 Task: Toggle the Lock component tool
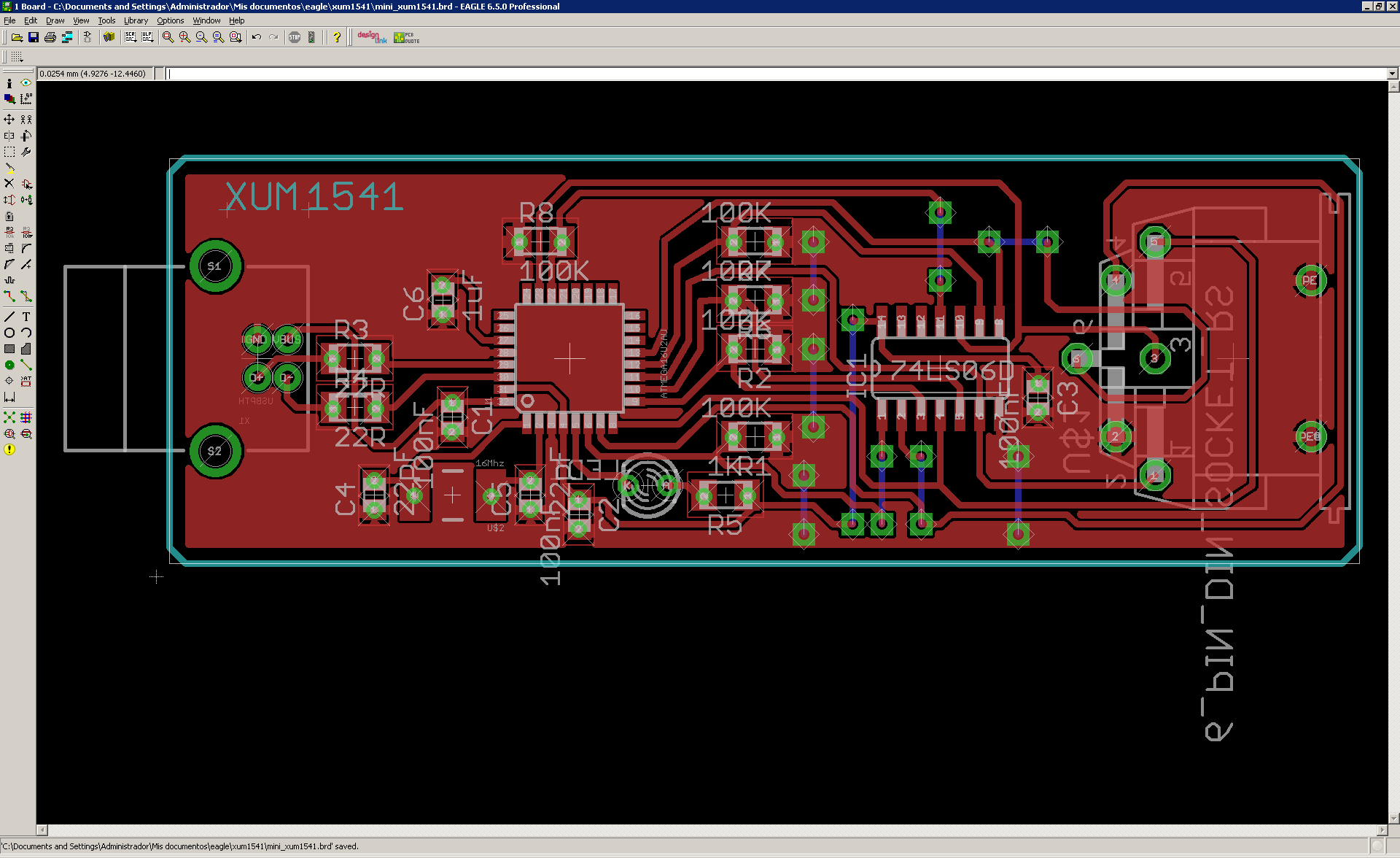coord(9,216)
